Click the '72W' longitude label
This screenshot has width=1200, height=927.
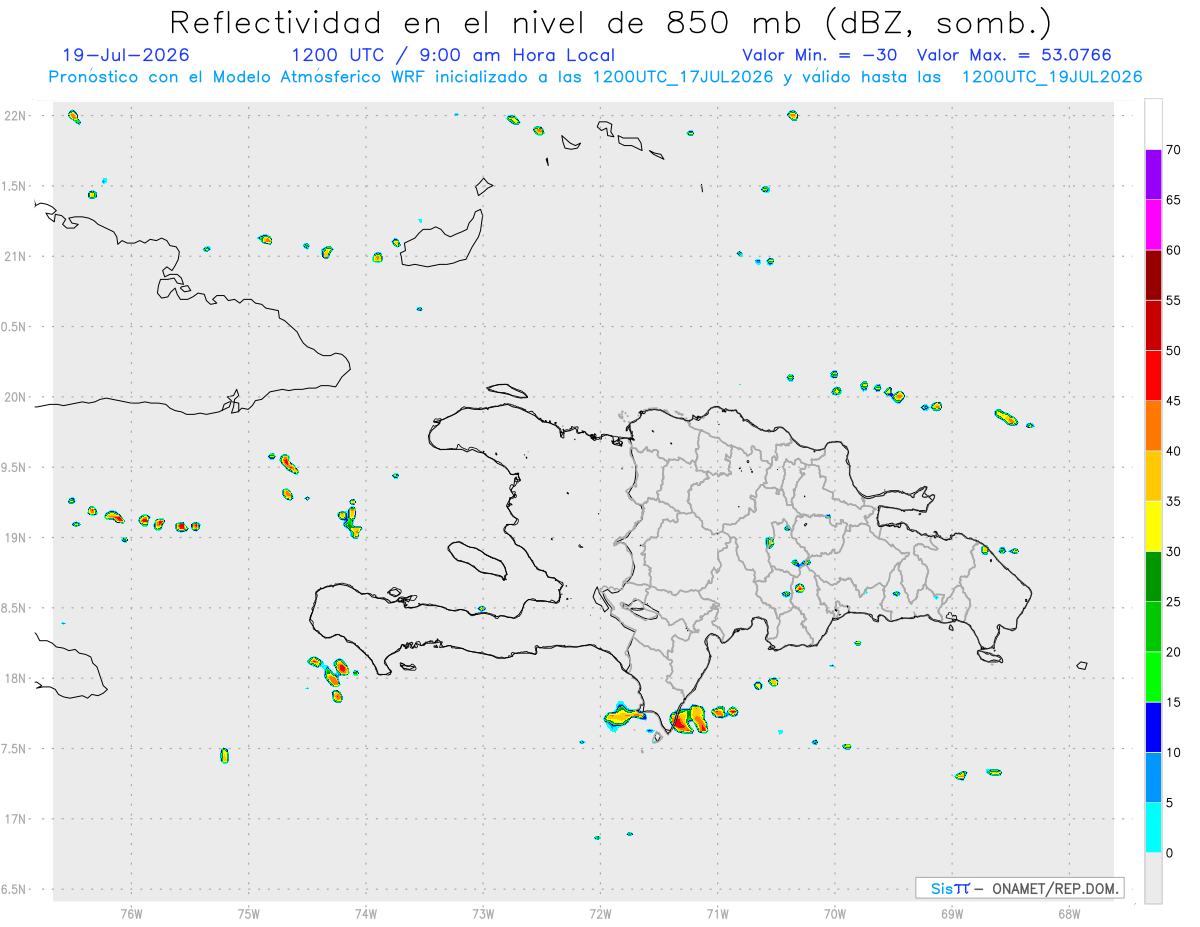[600, 913]
